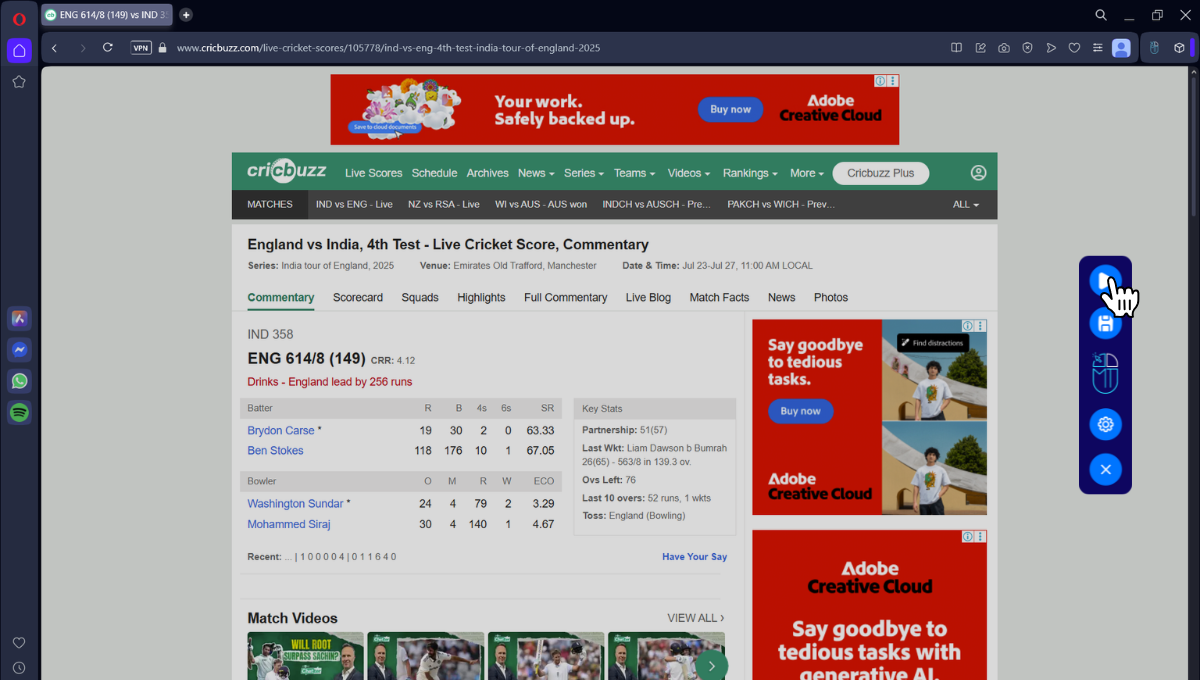The image size is (1200, 680).
Task: Open the Opera Easy Setup sliders icon
Action: click(1098, 48)
